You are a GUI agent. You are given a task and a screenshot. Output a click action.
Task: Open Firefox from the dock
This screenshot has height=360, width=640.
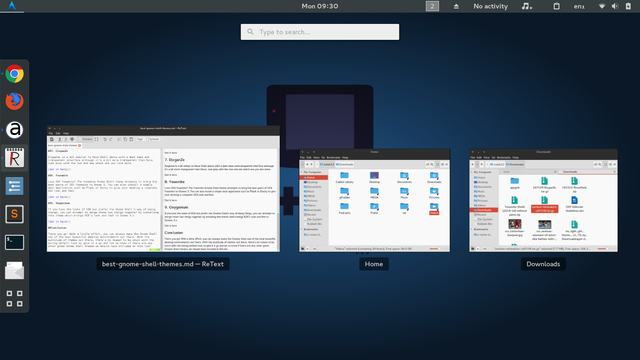[14, 102]
